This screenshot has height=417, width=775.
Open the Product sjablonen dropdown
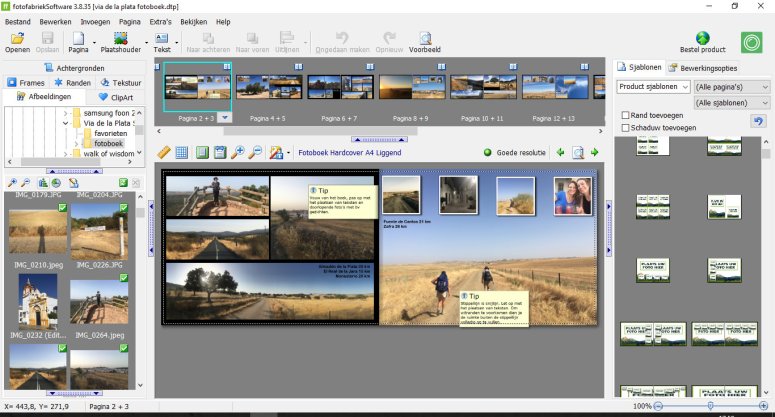(x=653, y=87)
